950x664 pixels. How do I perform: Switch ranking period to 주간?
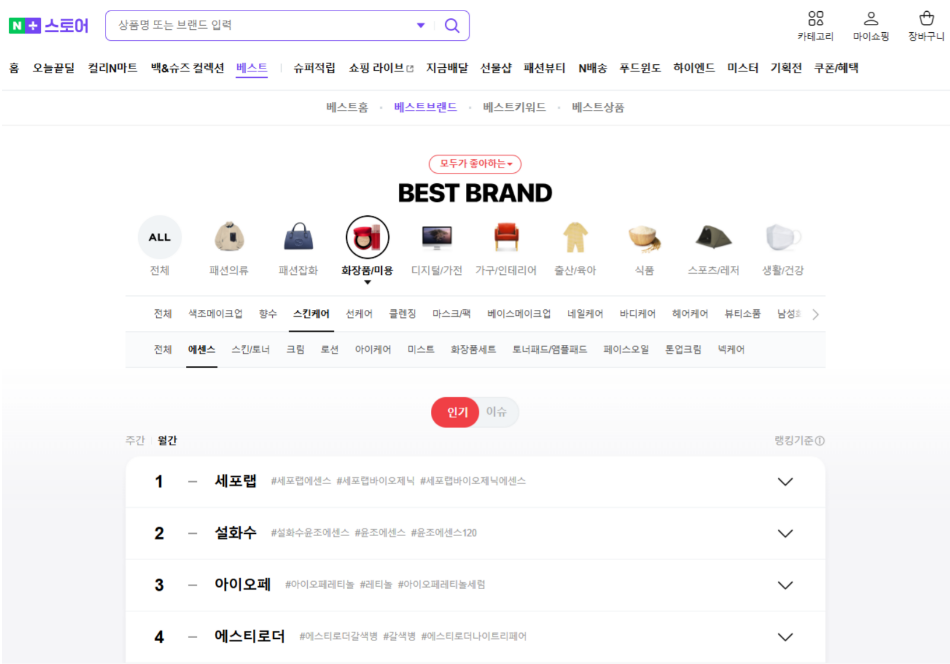click(x=135, y=440)
